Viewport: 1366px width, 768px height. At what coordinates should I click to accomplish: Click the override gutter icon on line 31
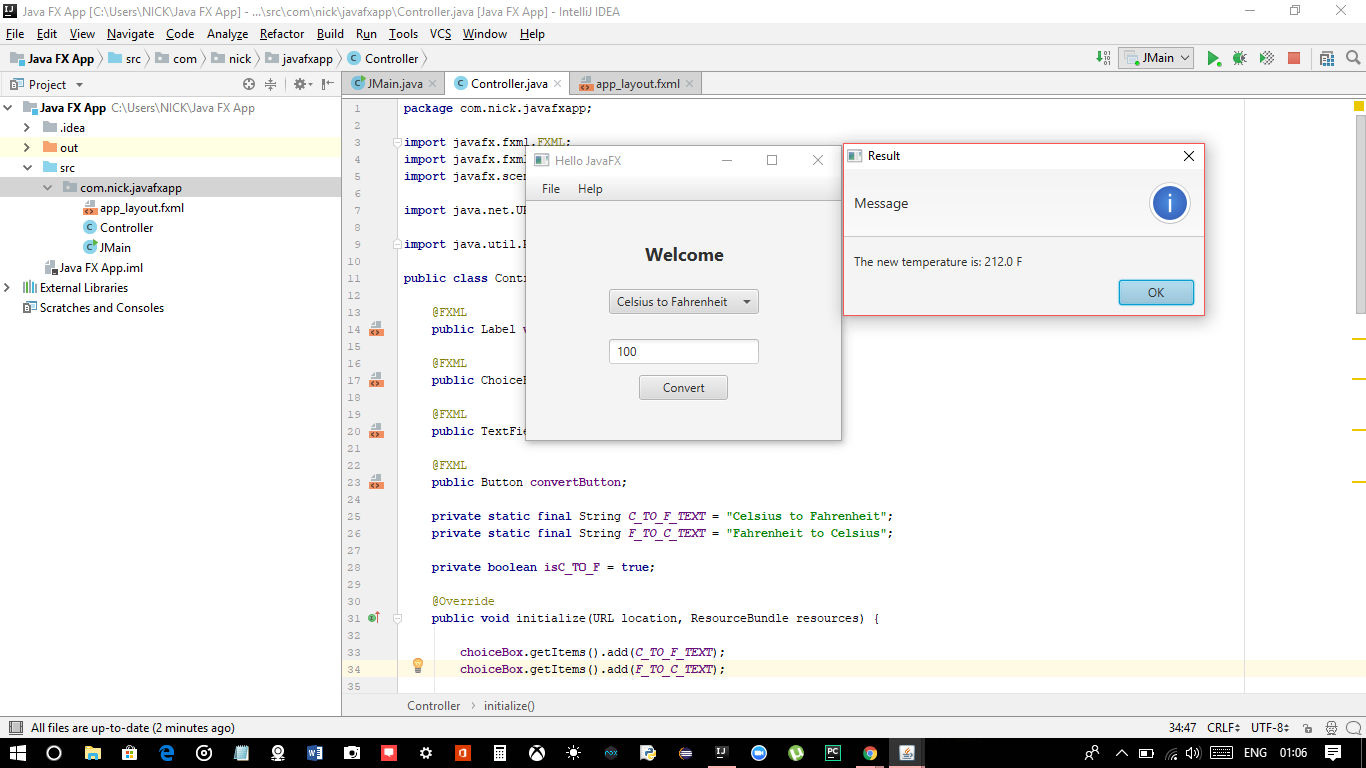[x=374, y=618]
